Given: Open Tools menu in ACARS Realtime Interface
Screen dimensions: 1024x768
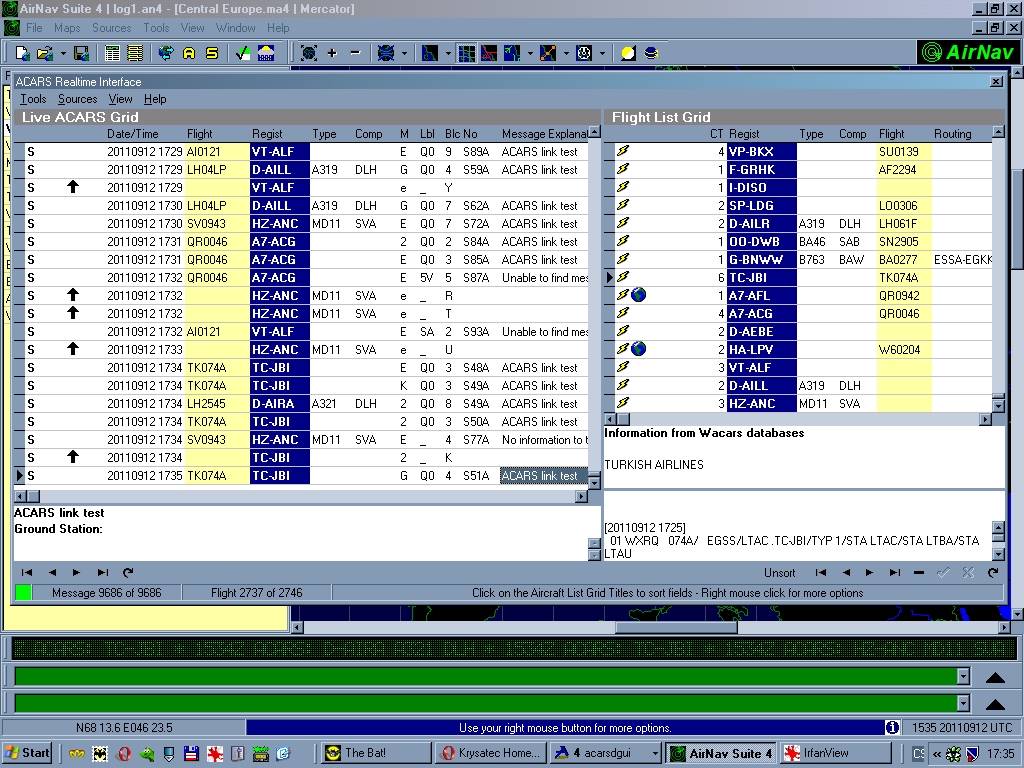Looking at the screenshot, I should point(33,99).
